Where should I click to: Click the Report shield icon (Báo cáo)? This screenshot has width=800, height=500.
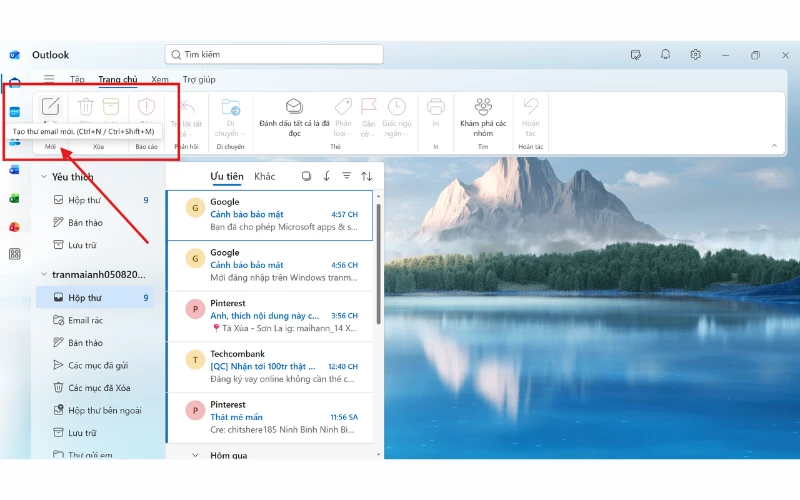(146, 106)
